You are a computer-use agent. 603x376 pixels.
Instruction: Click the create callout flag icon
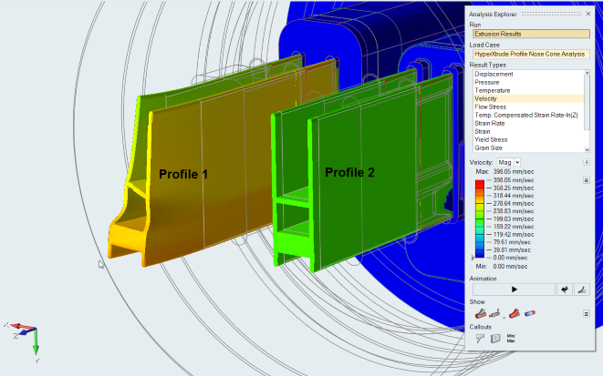coord(480,338)
